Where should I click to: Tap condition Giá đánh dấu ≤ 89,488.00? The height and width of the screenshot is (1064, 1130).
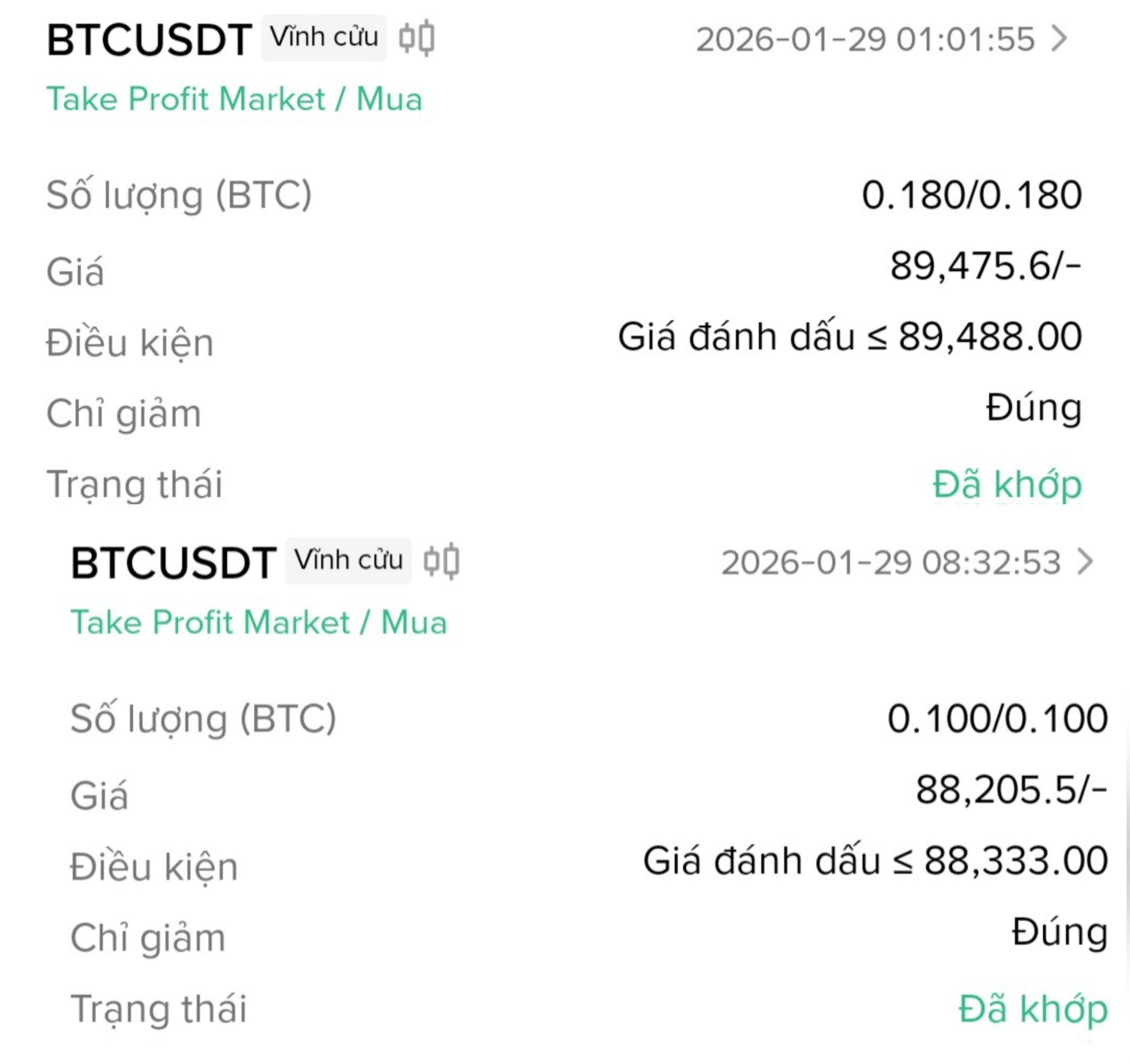(x=849, y=337)
